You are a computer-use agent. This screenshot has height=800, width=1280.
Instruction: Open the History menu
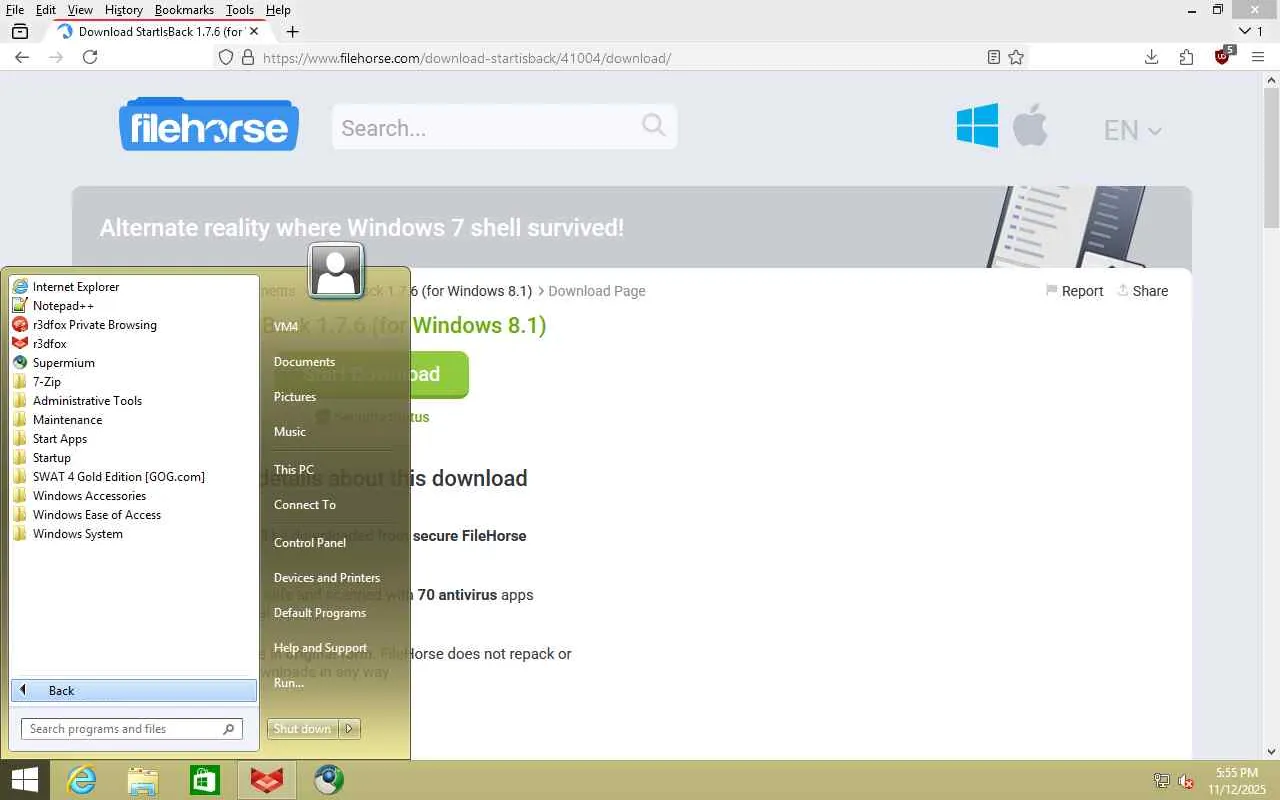[124, 10]
